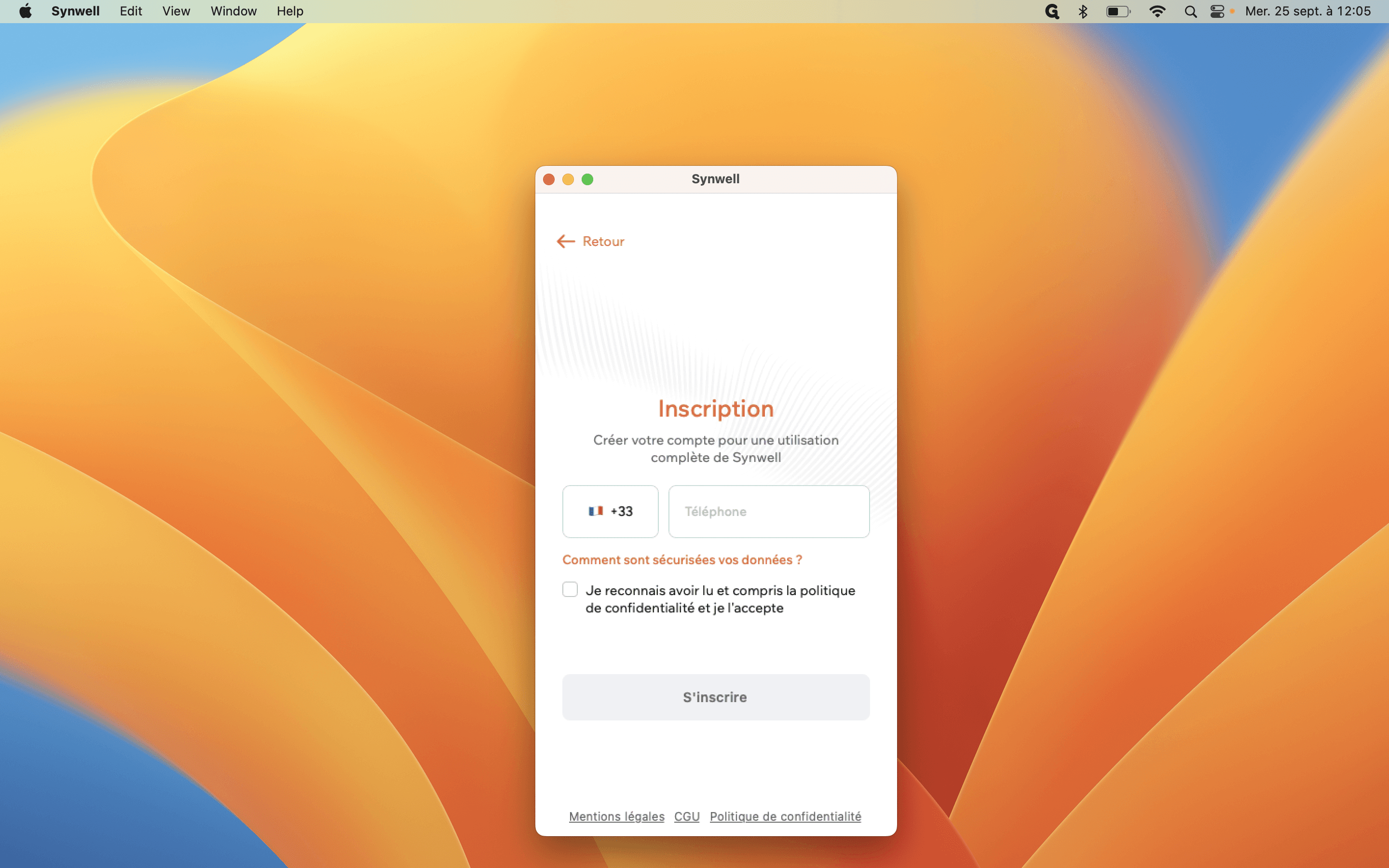This screenshot has height=868, width=1389.
Task: Open the Help menu
Action: (x=290, y=11)
